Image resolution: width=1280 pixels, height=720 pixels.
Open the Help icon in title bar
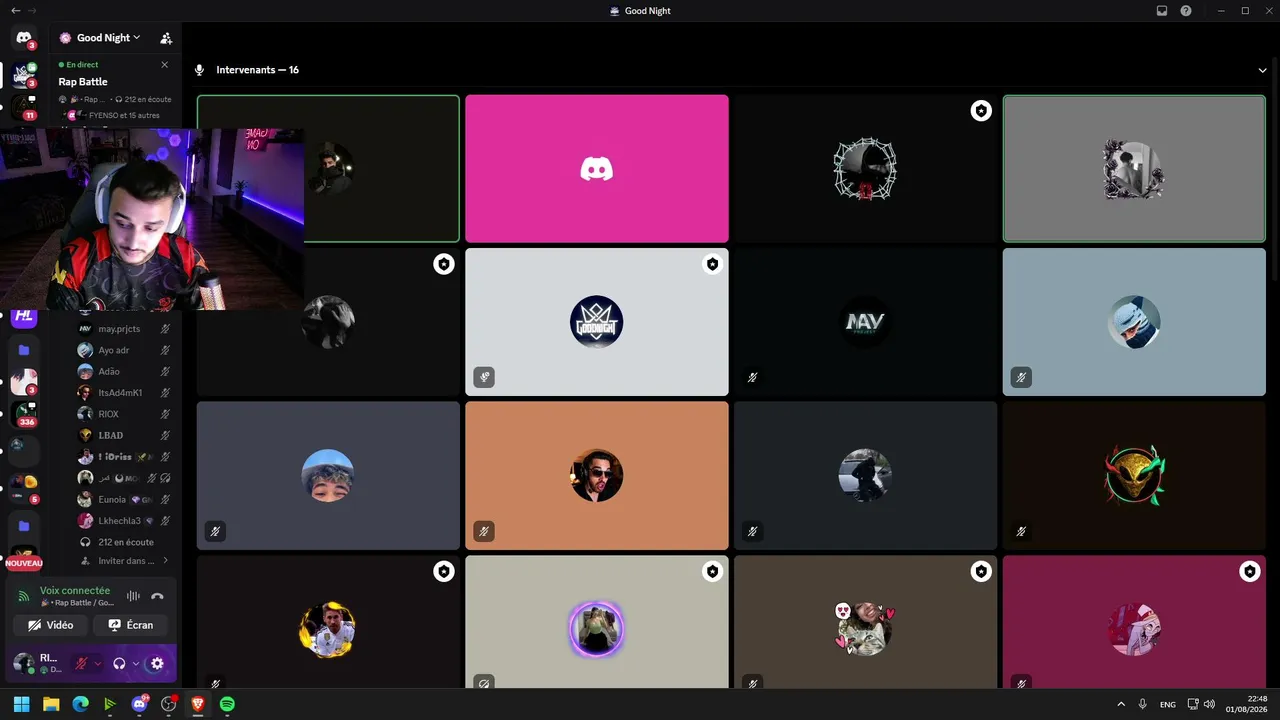1186,11
